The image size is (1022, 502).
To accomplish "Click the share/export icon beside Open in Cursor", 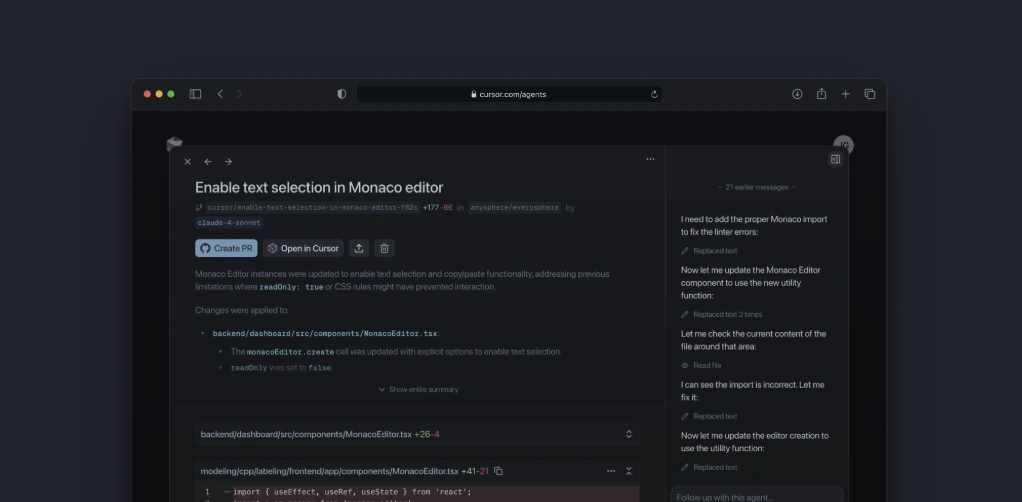I will point(359,248).
